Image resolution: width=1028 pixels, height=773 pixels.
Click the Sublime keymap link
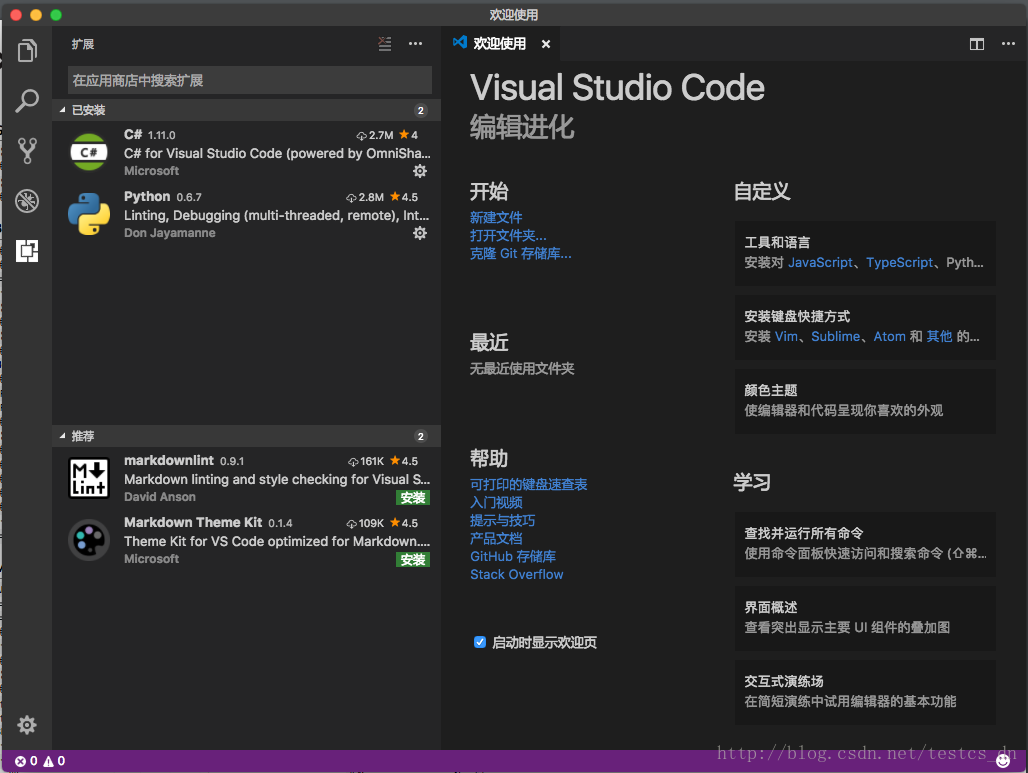coord(835,336)
